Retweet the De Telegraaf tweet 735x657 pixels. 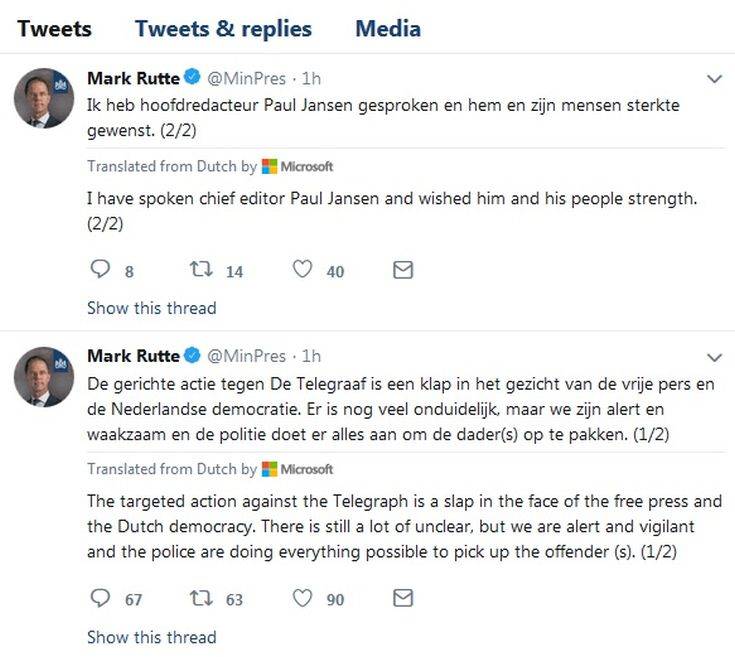(x=200, y=598)
